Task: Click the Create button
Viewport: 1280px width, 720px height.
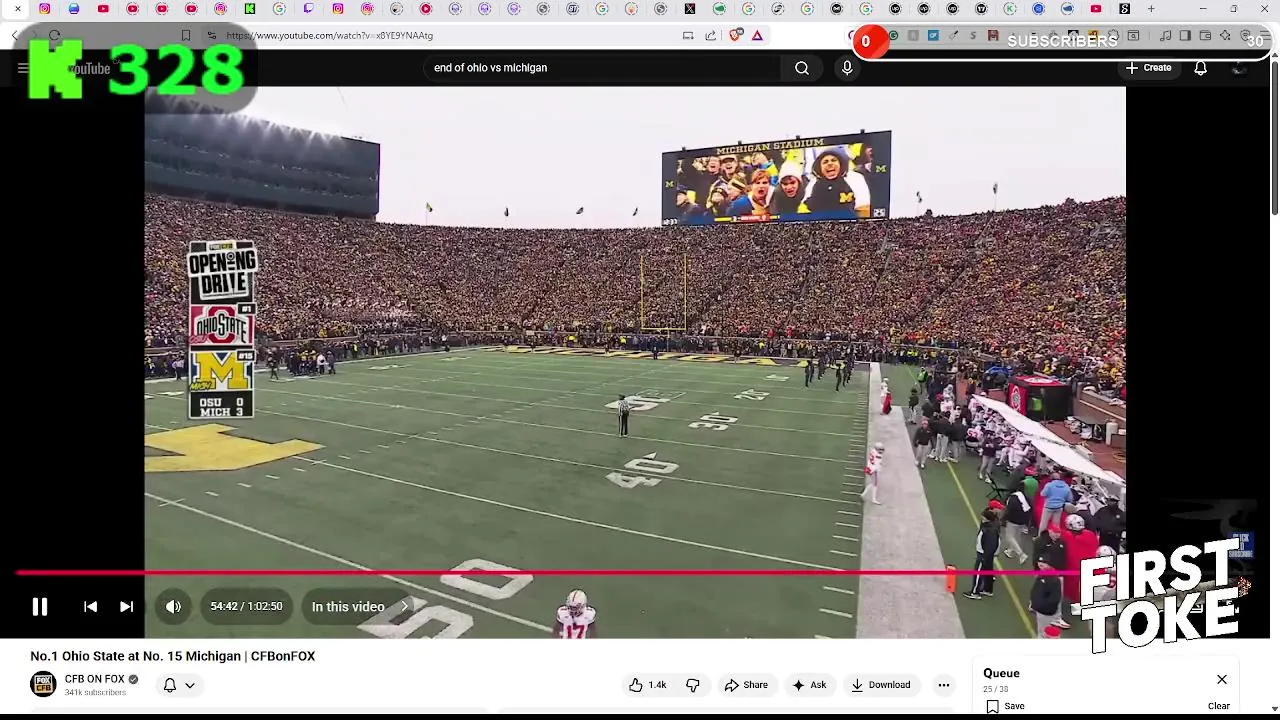Action: click(x=1148, y=68)
